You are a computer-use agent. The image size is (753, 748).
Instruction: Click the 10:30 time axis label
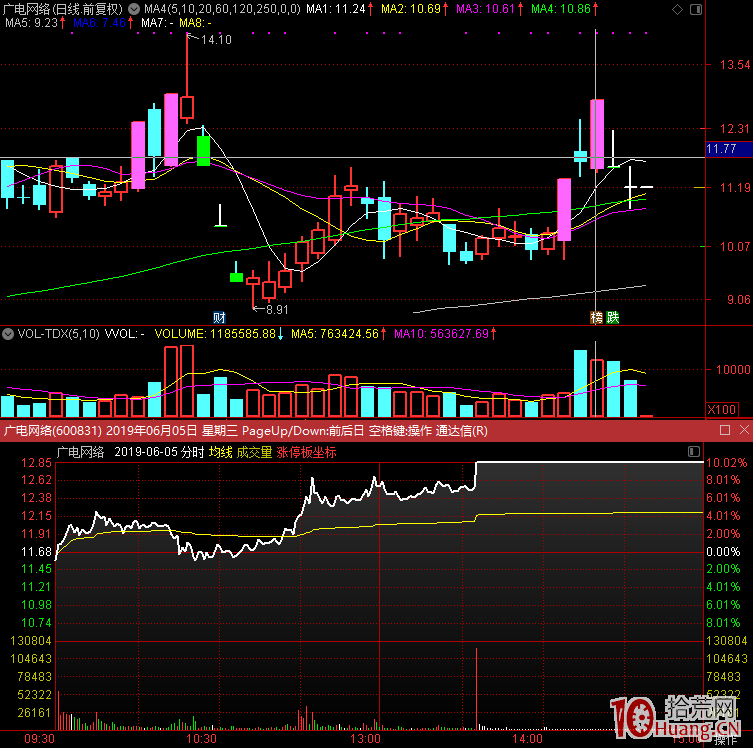click(201, 738)
